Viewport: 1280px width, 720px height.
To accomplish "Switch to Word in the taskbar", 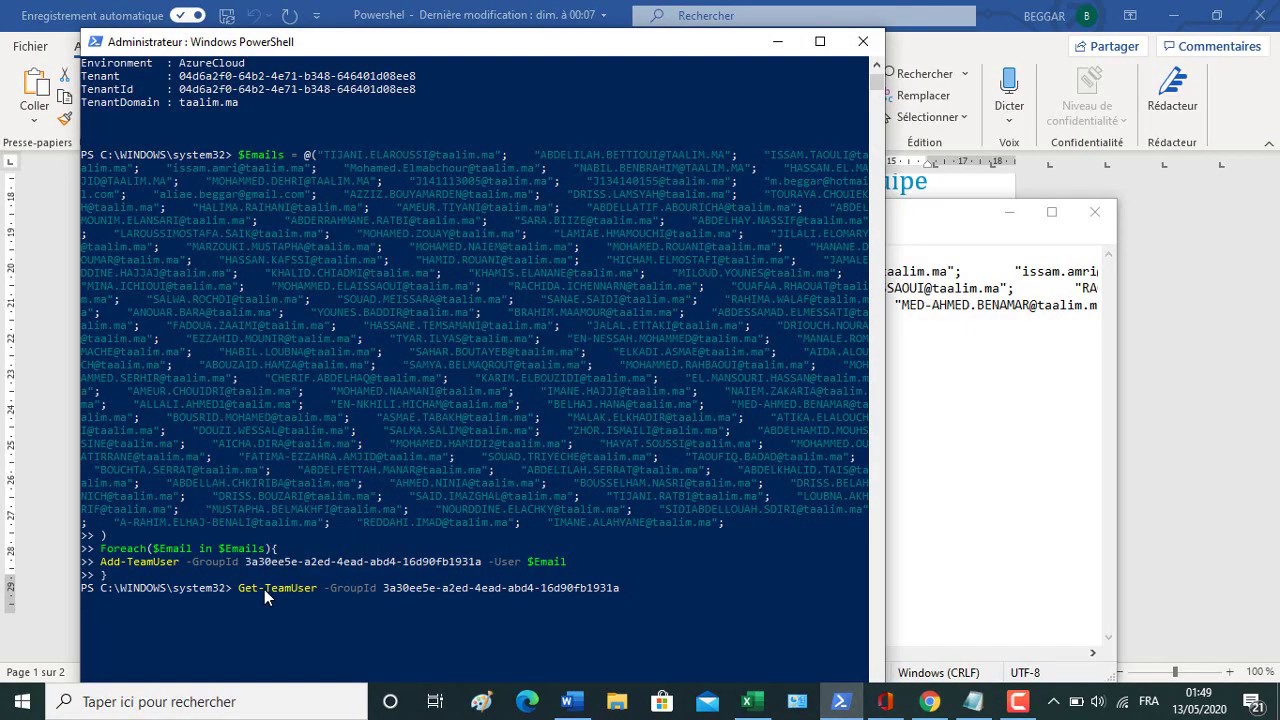I will pos(571,701).
